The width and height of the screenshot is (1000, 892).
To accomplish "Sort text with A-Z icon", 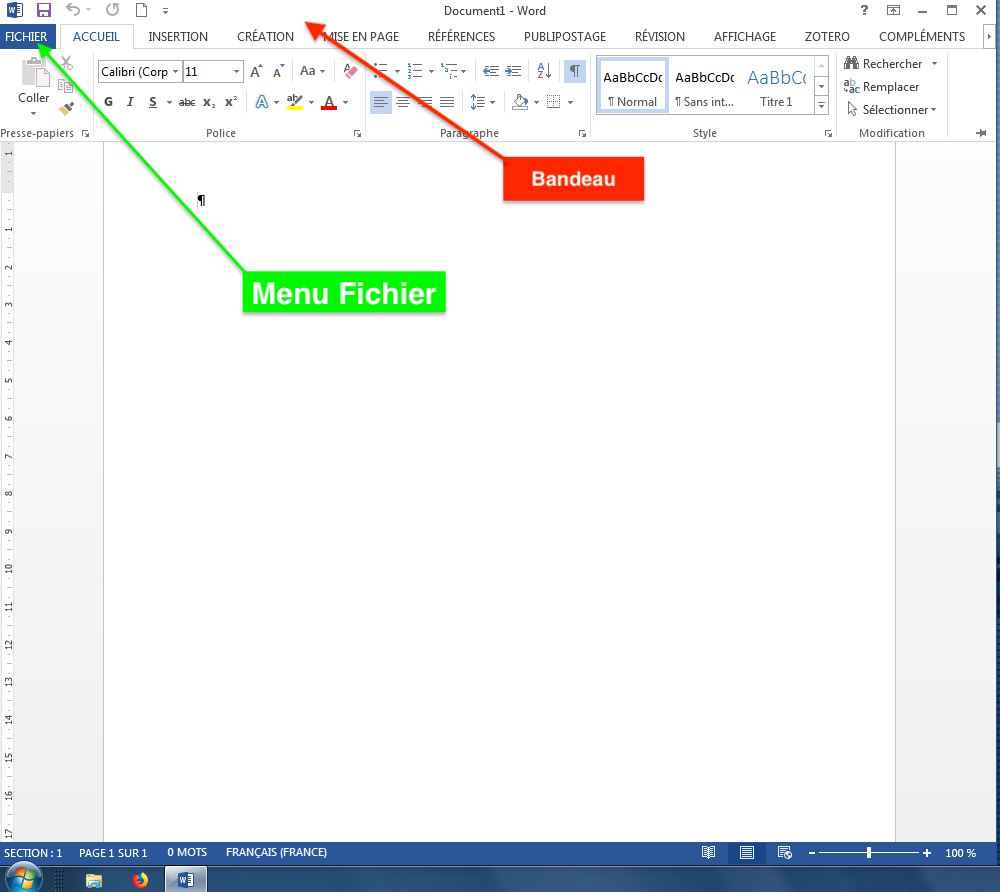I will 544,71.
